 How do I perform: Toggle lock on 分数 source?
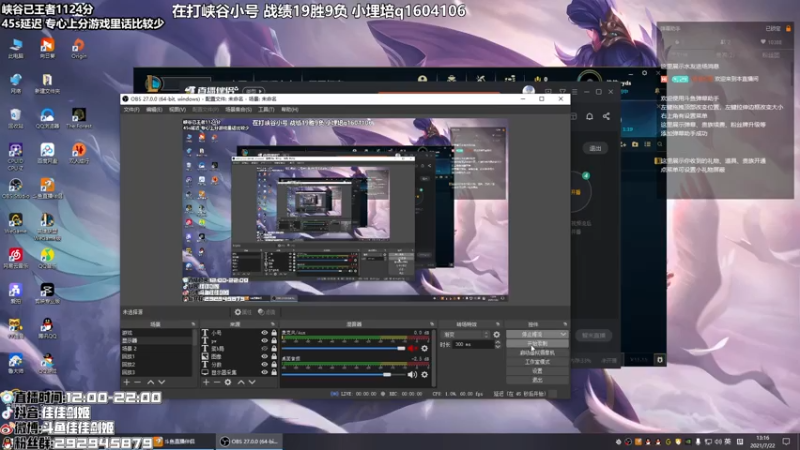pos(273,364)
